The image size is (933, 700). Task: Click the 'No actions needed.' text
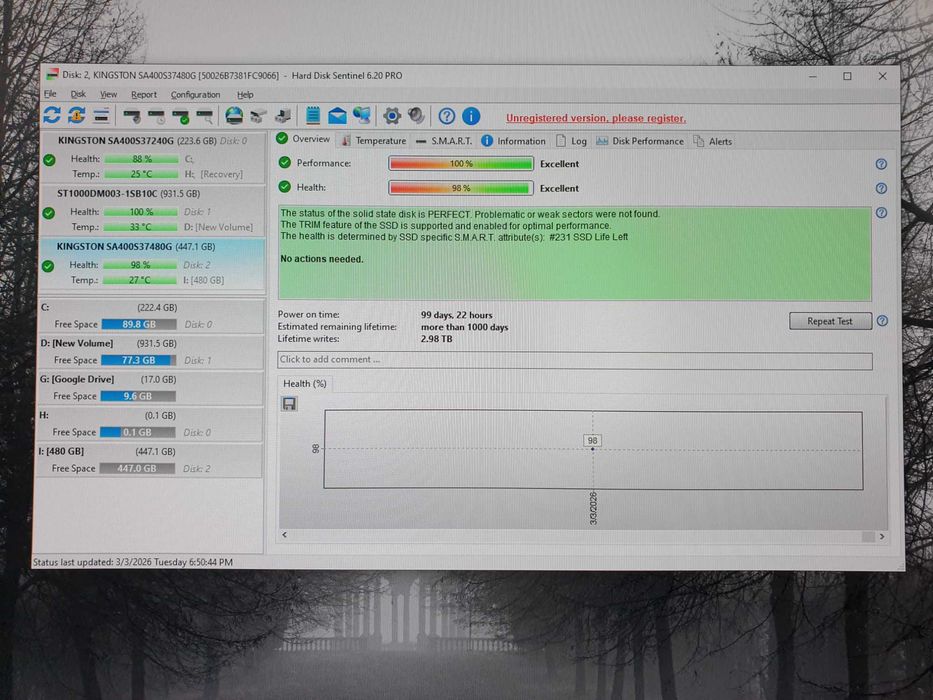pyautogui.click(x=321, y=259)
